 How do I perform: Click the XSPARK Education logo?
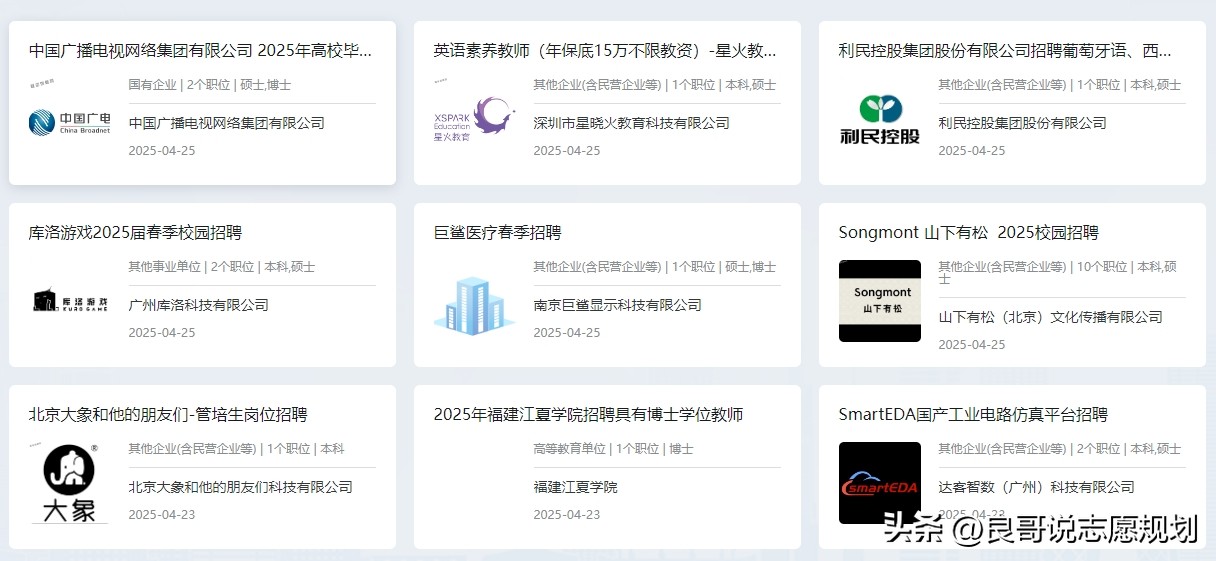(x=474, y=119)
